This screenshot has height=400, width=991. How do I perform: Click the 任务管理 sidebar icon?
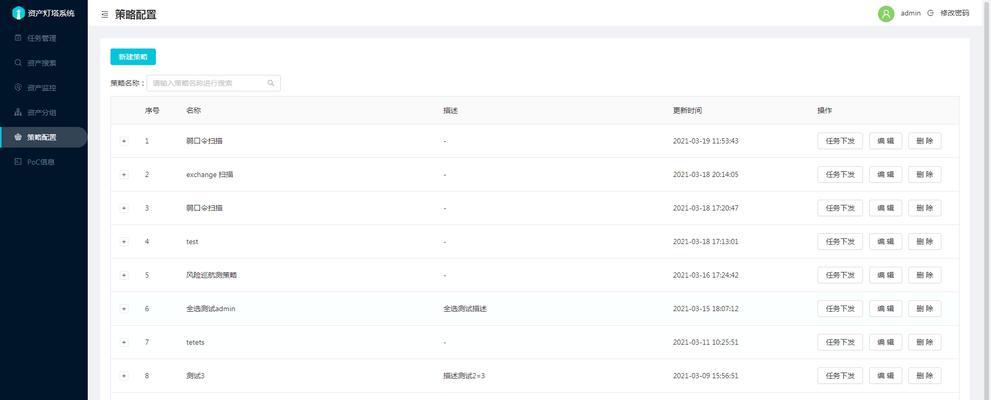pyautogui.click(x=18, y=38)
